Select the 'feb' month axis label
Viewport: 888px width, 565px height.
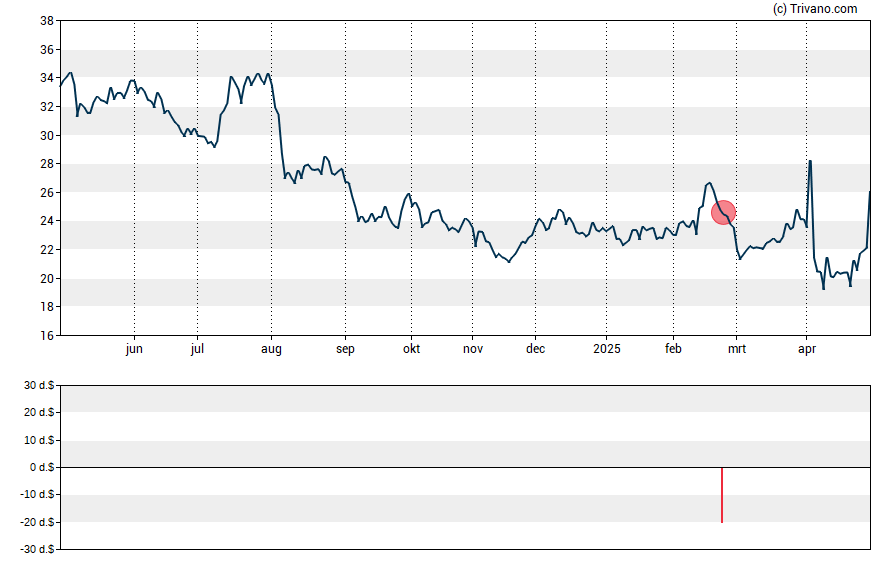click(673, 349)
